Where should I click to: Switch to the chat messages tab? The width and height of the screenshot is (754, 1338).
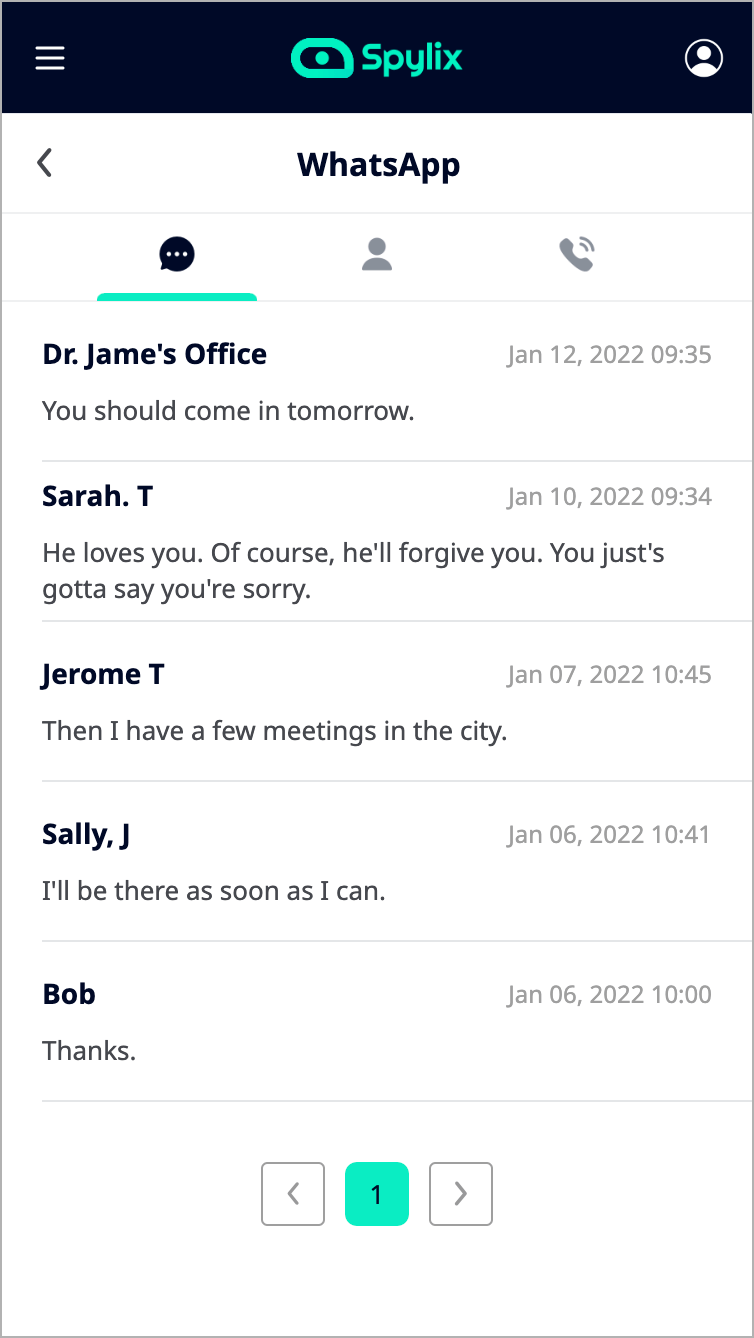click(x=177, y=255)
